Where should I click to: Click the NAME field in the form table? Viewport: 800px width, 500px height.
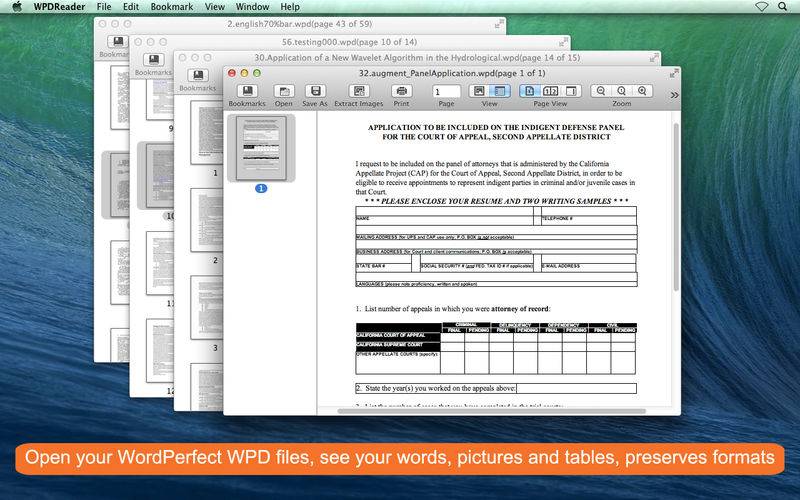tap(444, 215)
